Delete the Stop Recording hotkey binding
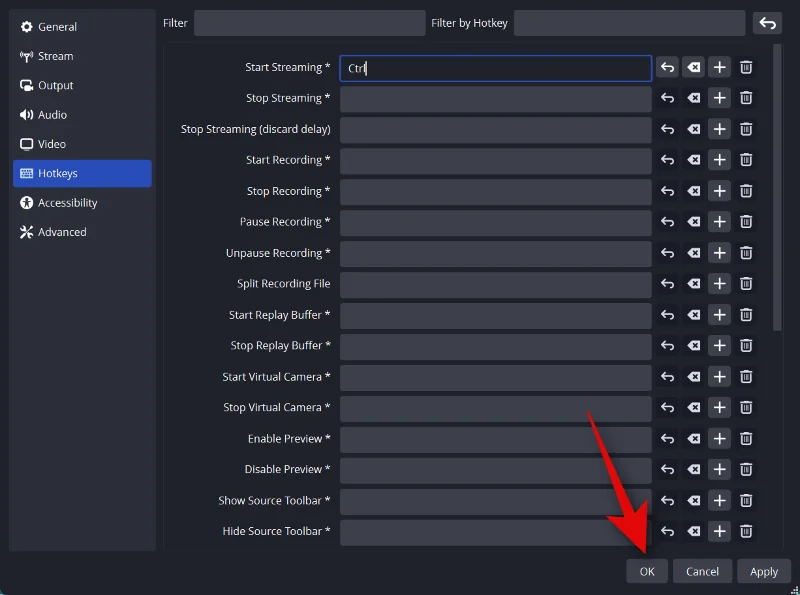Screen dimensions: 800x595 (x=746, y=191)
